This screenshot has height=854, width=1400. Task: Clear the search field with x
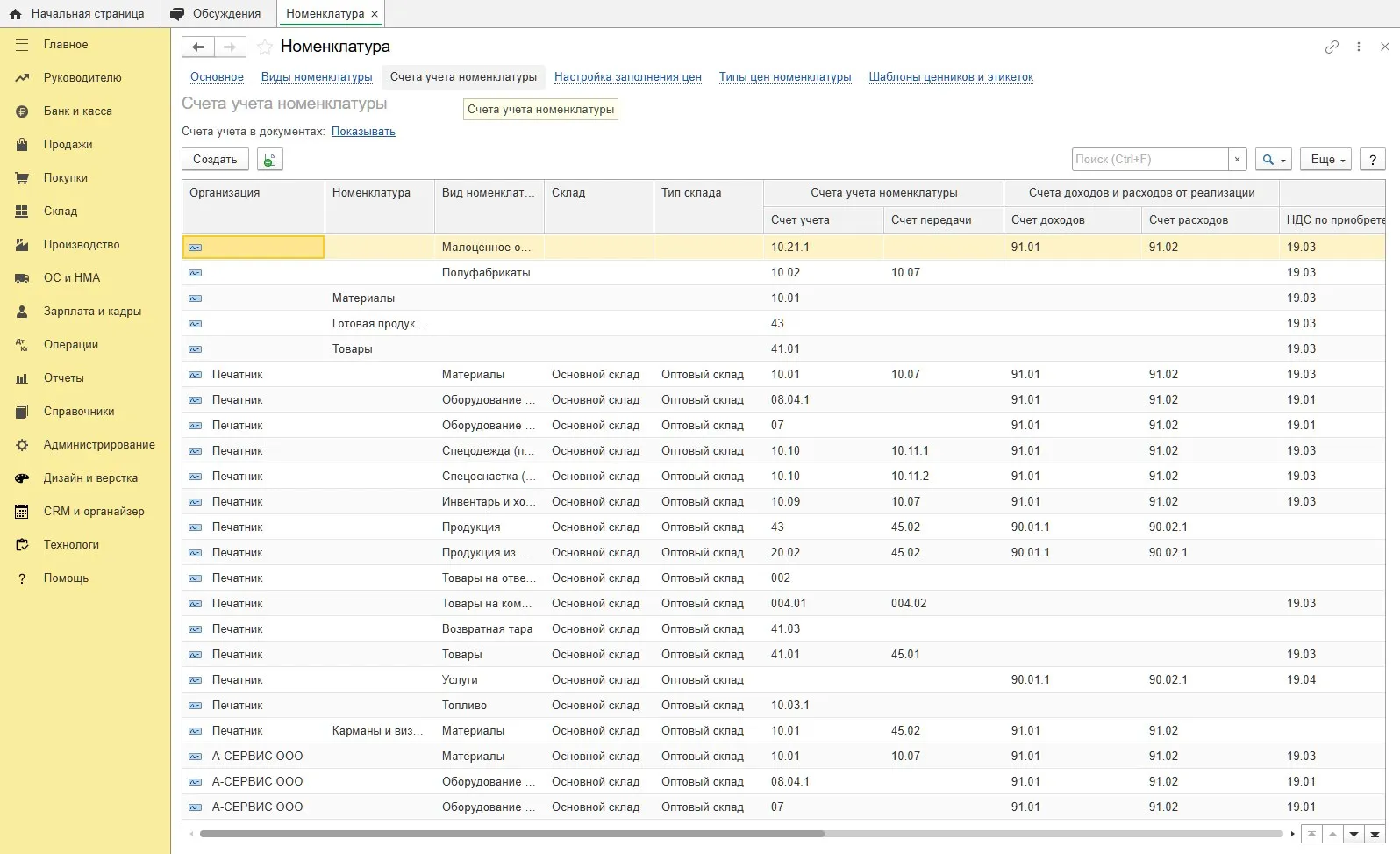click(x=1237, y=159)
